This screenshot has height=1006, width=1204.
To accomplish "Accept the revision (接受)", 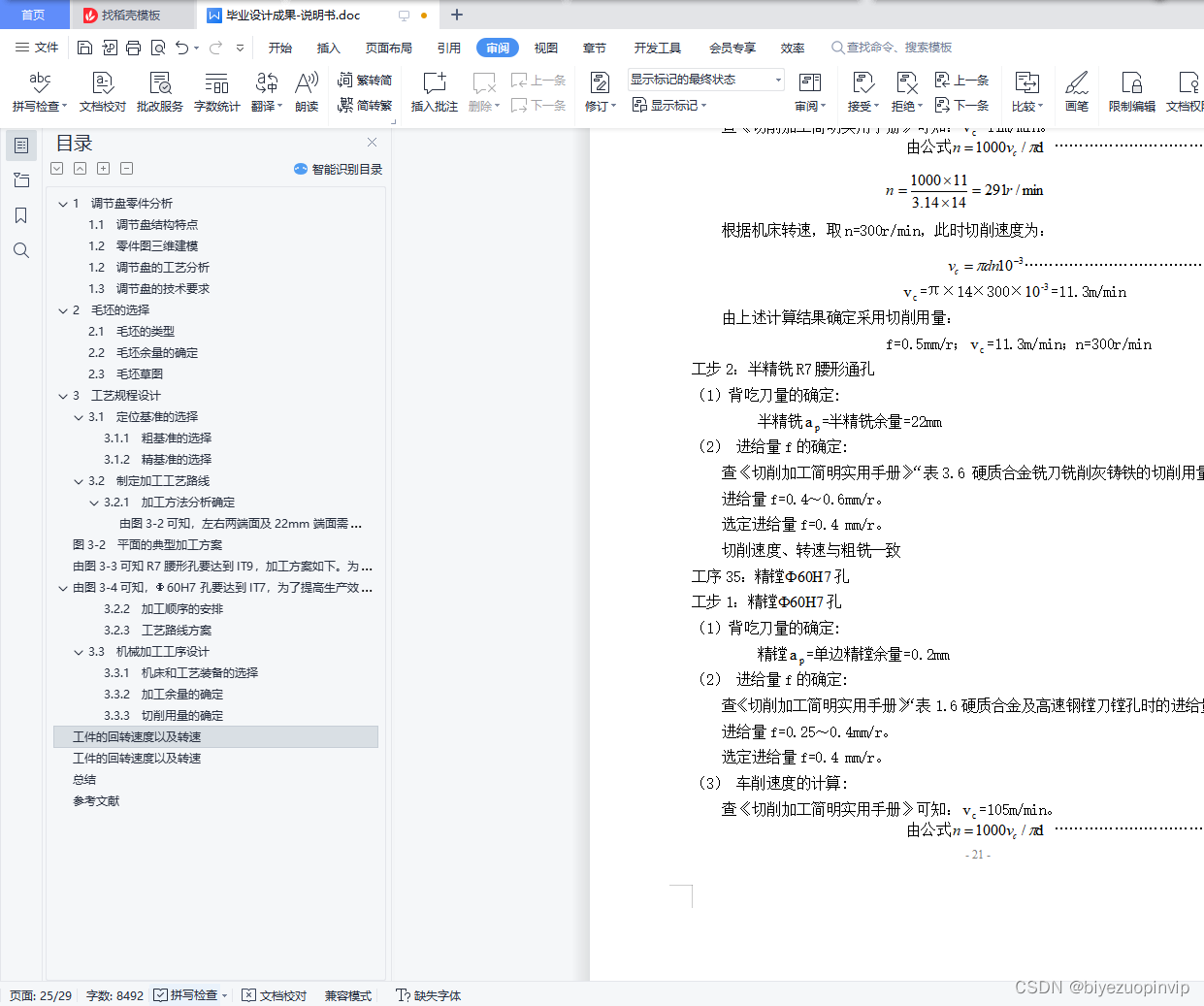I will click(862, 92).
